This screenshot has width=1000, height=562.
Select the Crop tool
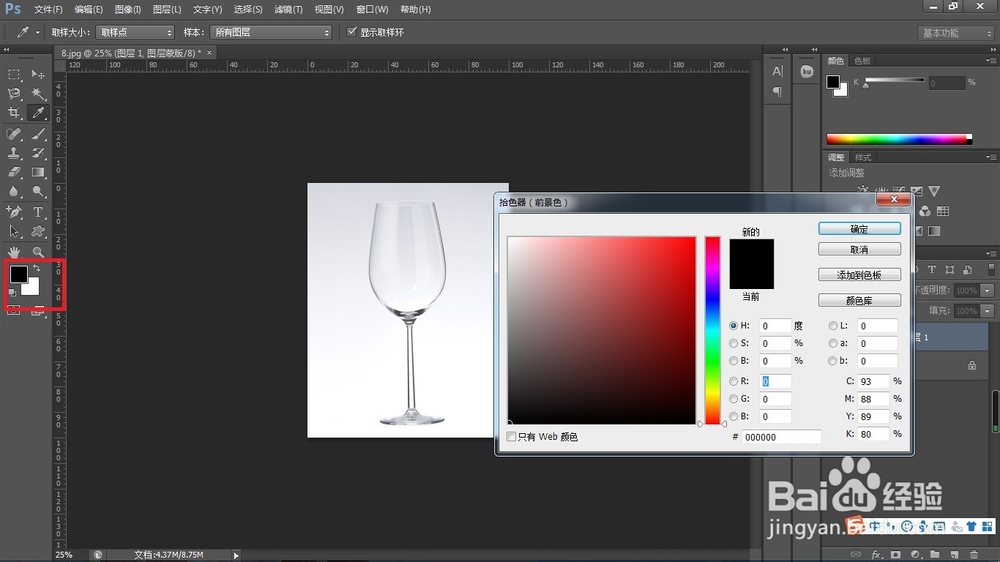(x=14, y=113)
